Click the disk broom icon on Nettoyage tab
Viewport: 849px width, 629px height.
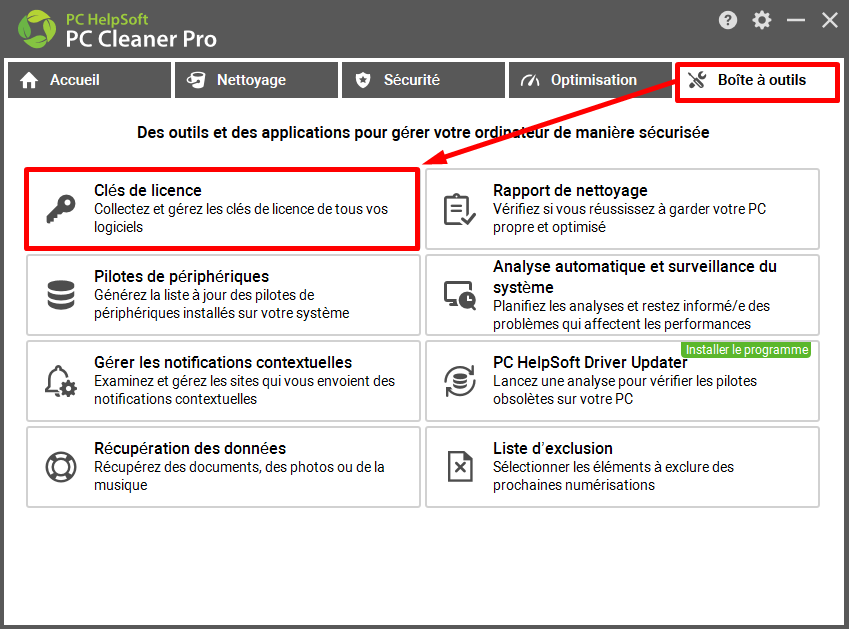coord(196,80)
